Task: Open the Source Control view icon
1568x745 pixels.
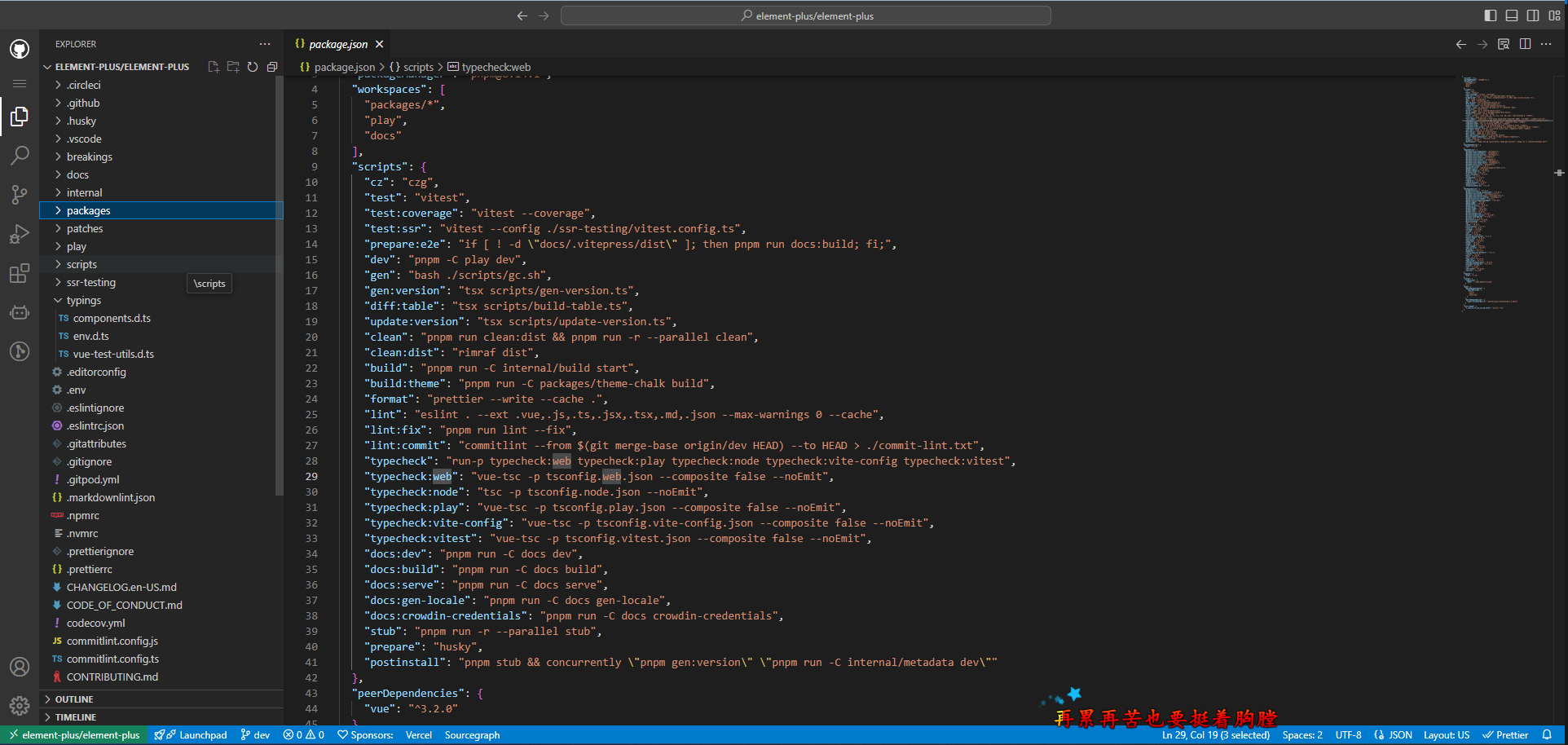Action: point(20,194)
